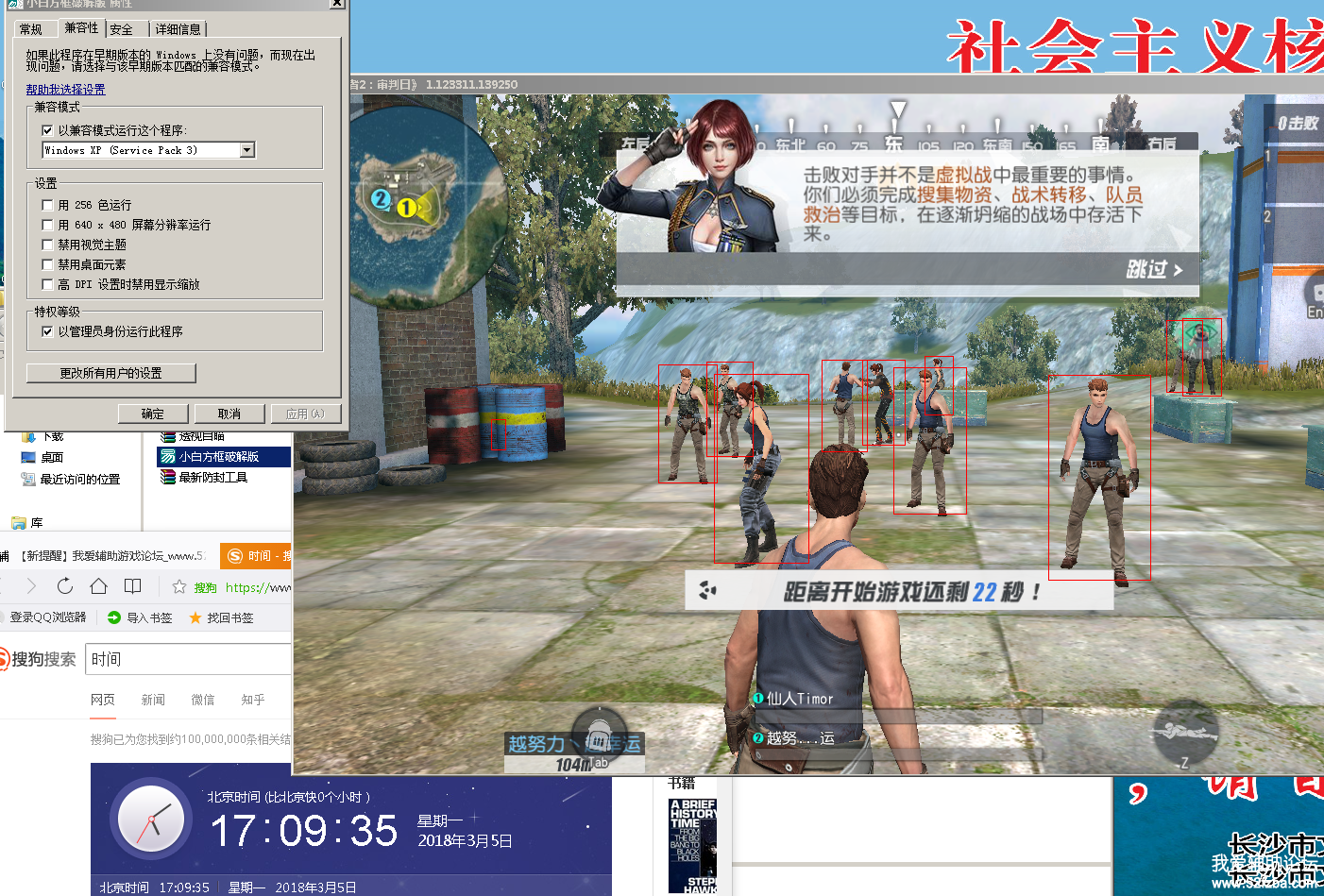Click the browser refresh icon
The height and width of the screenshot is (896, 1324).
point(65,586)
